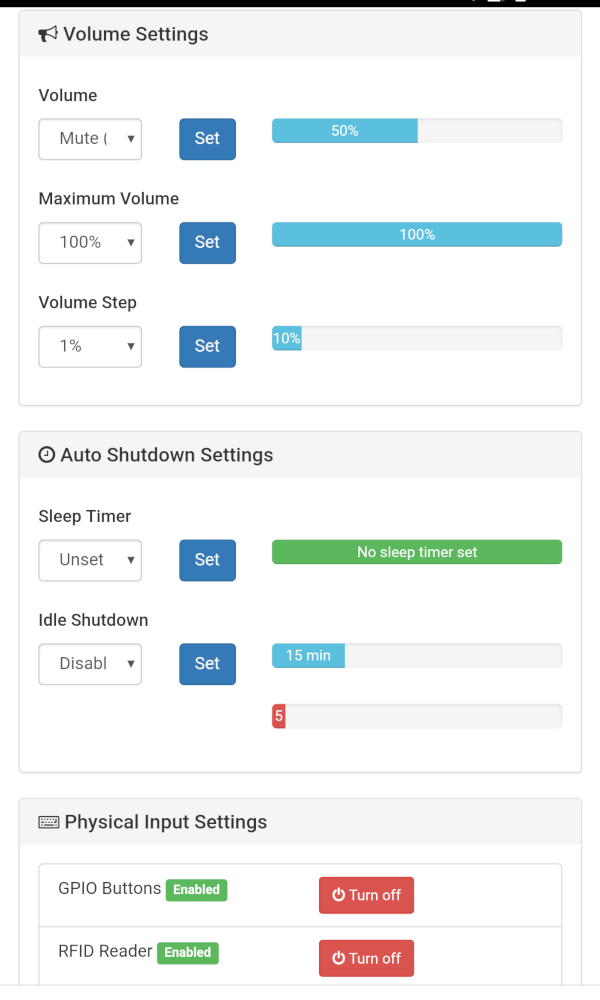Click the 10% volume step indicator bar
The image size is (600, 1000).
click(x=286, y=338)
